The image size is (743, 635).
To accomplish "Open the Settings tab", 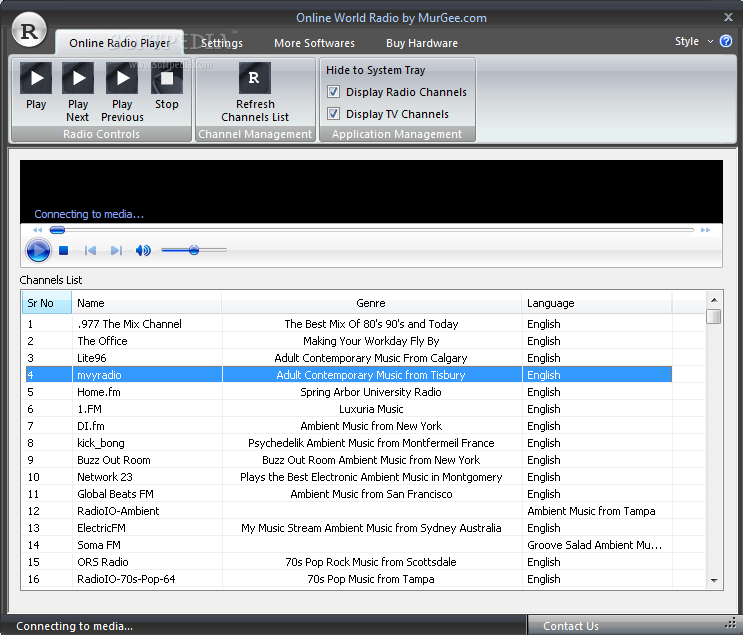I will coord(222,43).
